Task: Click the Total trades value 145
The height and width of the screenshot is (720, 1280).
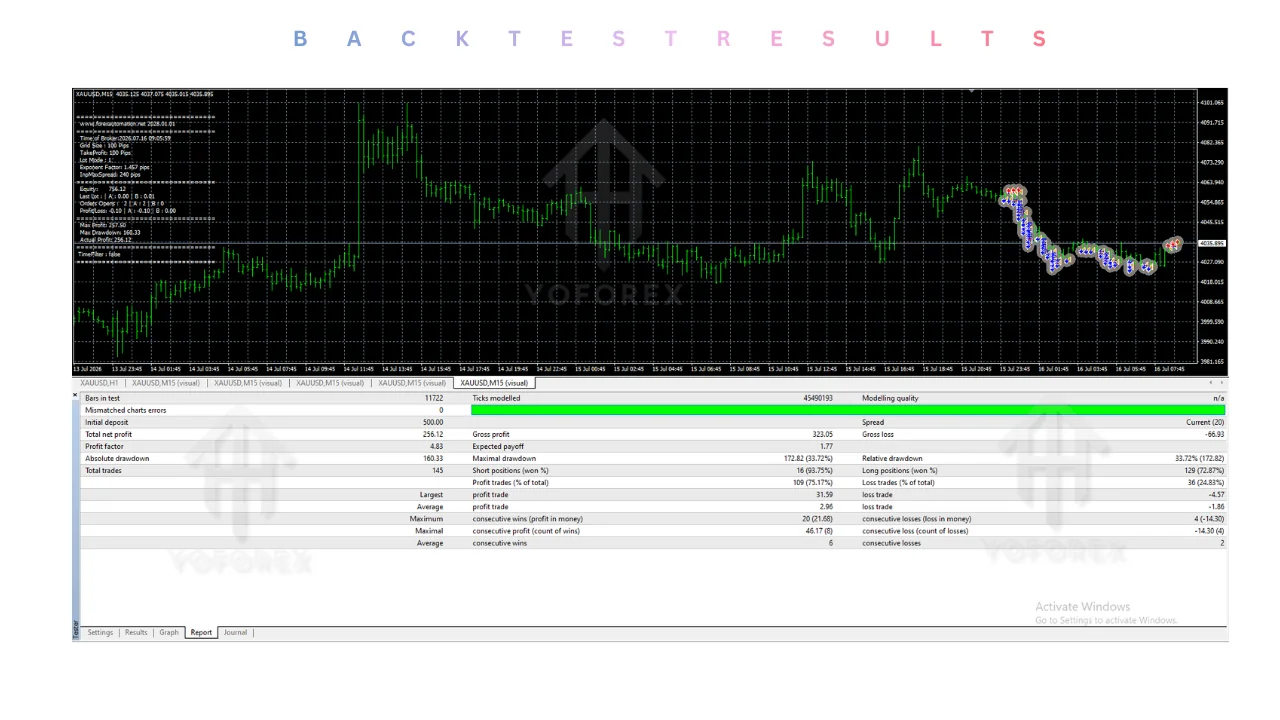Action: (437, 470)
